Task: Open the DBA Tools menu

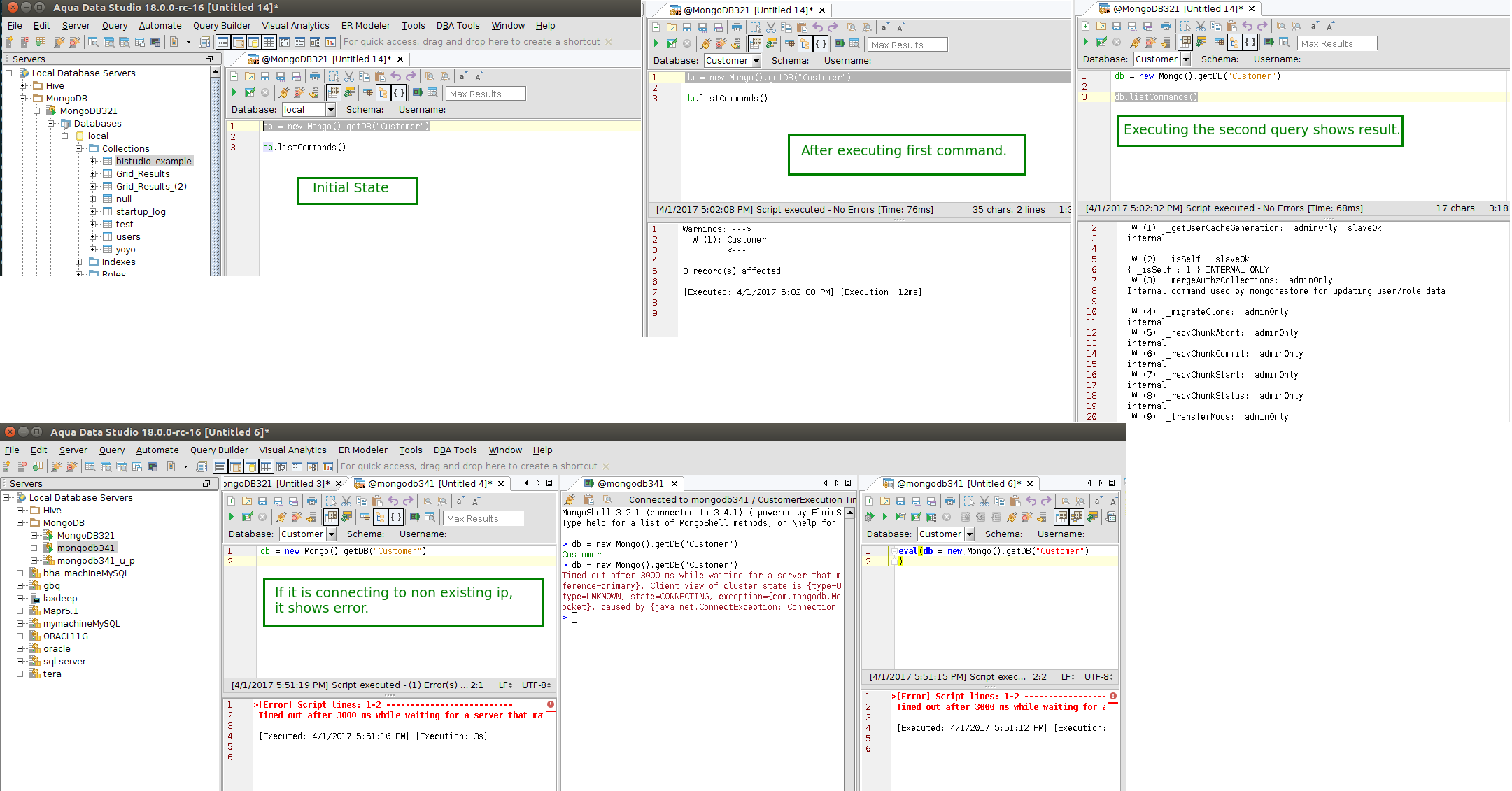Action: tap(458, 26)
